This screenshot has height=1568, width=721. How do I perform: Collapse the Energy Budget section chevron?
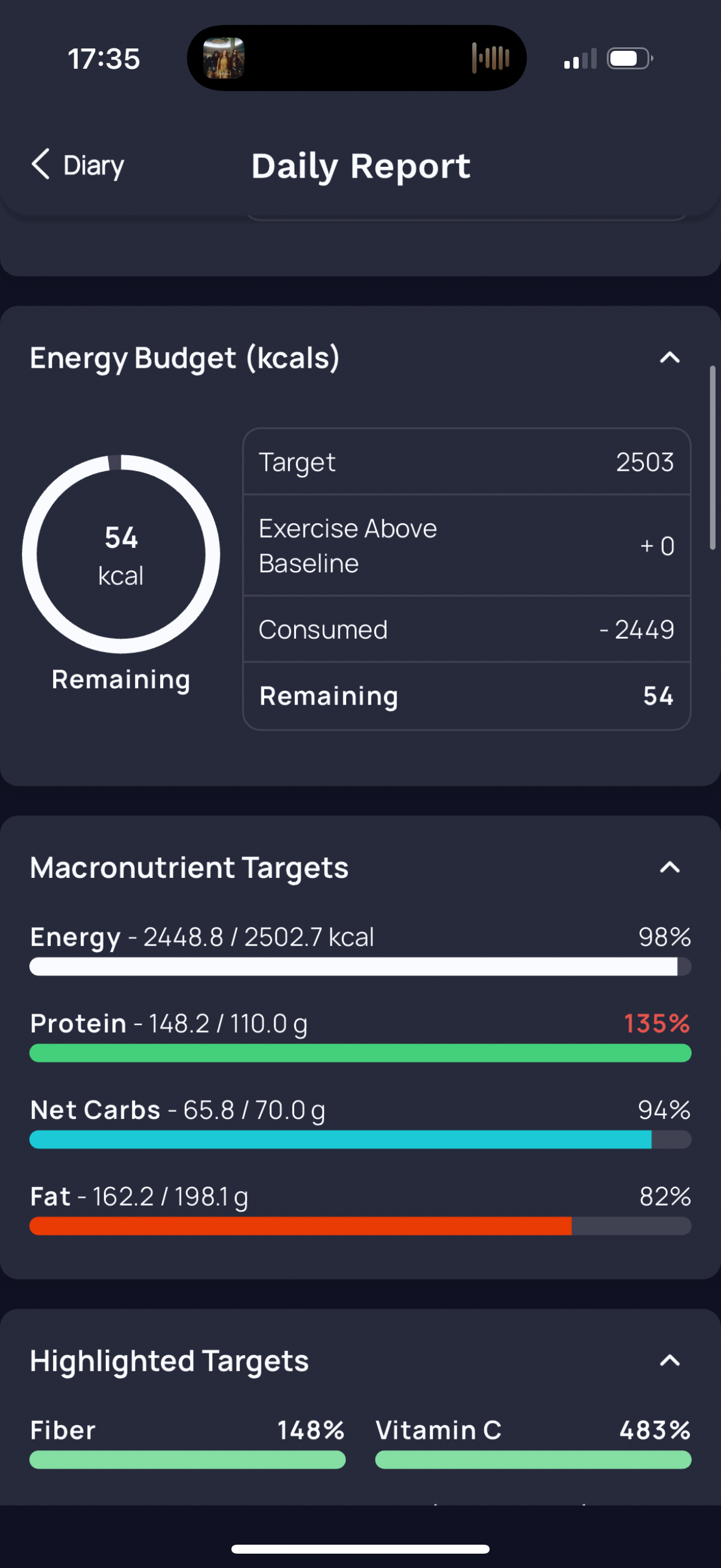670,357
